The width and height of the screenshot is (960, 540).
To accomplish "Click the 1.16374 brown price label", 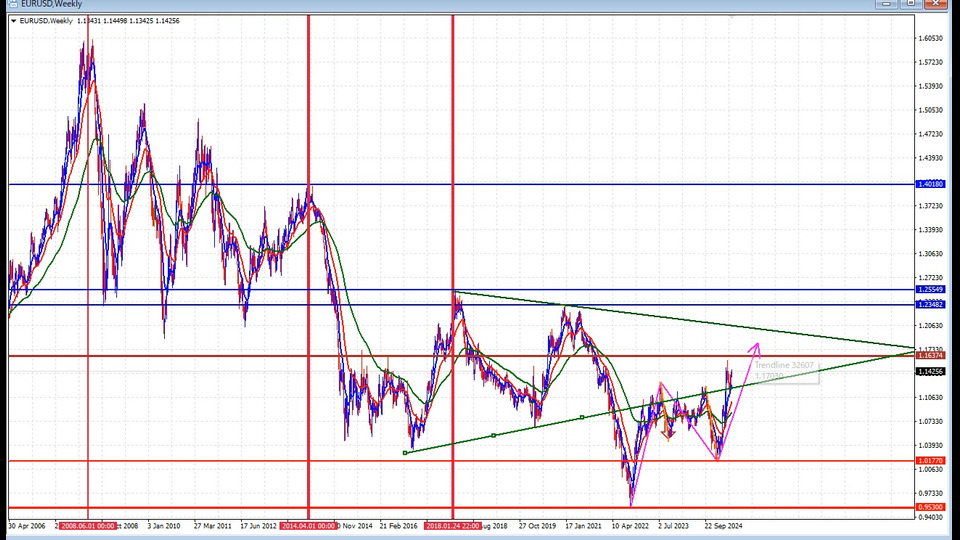I will pyautogui.click(x=930, y=355).
